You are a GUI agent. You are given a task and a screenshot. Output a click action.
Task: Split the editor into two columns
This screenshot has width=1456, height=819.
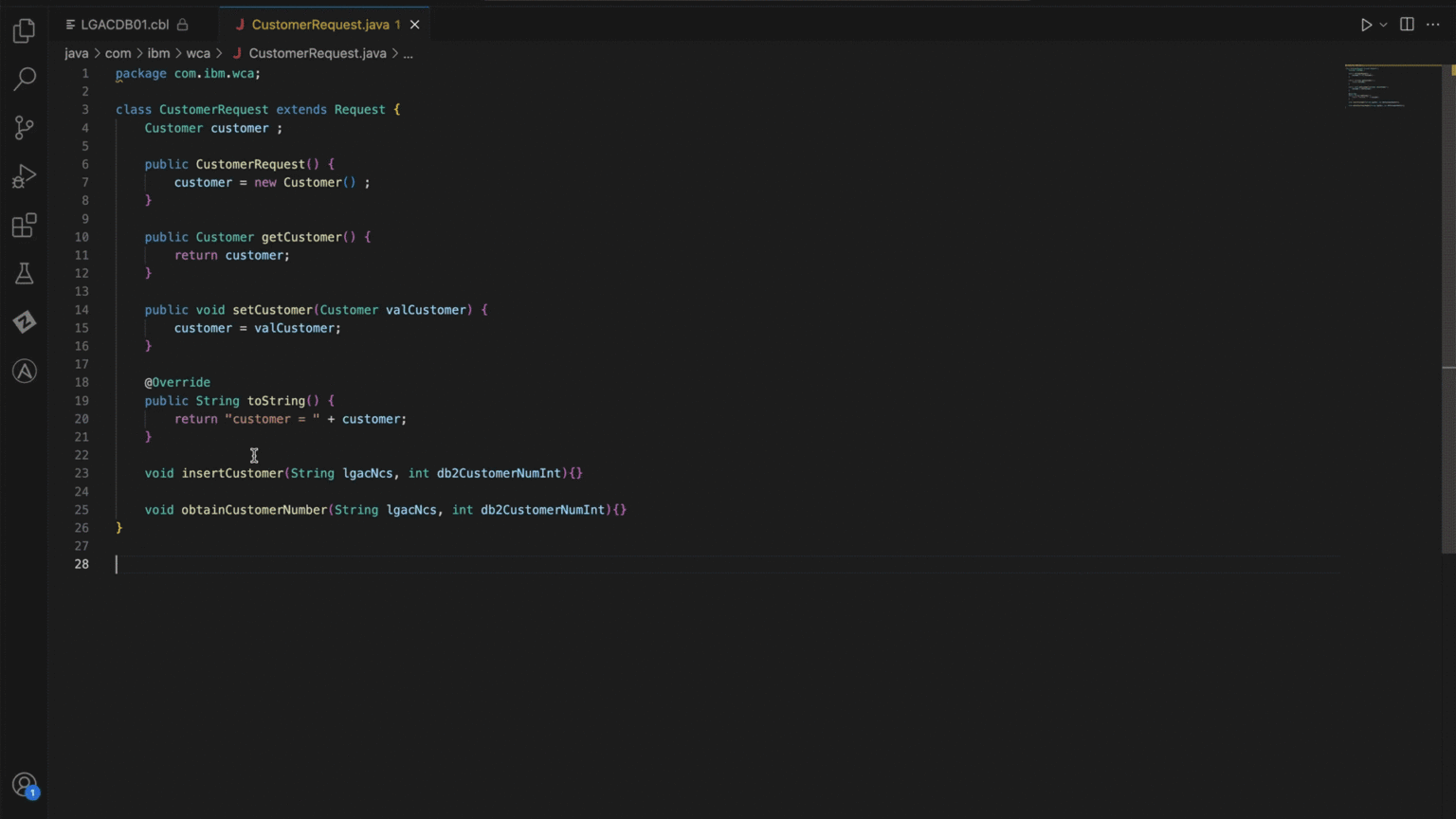[x=1407, y=25]
